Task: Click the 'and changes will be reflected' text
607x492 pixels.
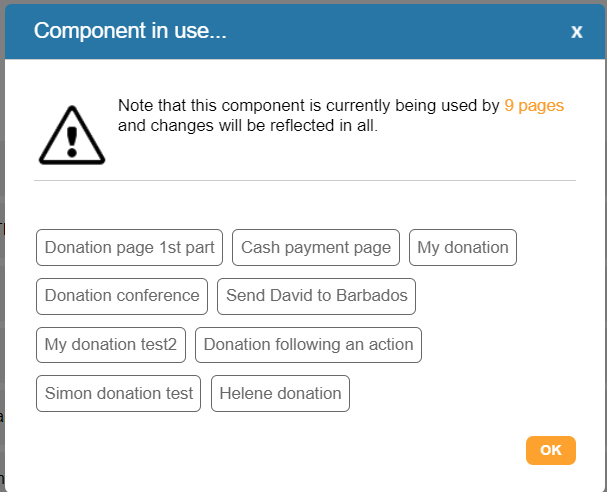Action: 247,127
